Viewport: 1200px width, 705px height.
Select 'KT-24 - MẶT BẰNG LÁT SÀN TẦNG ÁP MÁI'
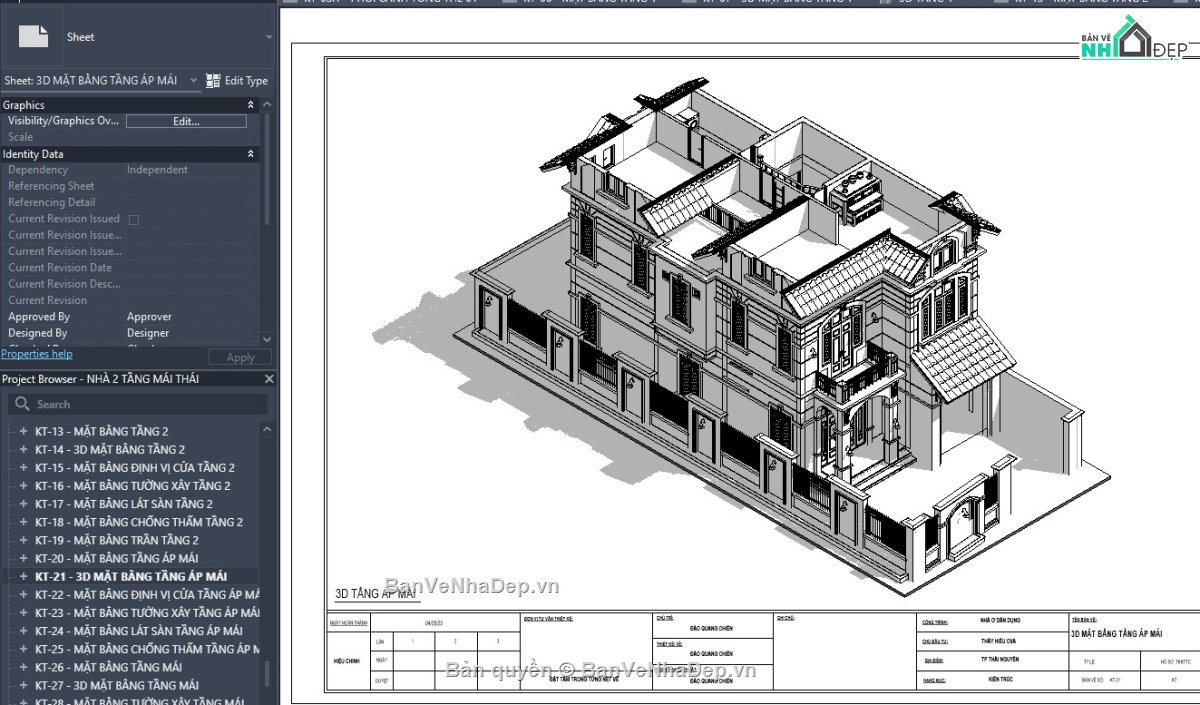click(139, 631)
